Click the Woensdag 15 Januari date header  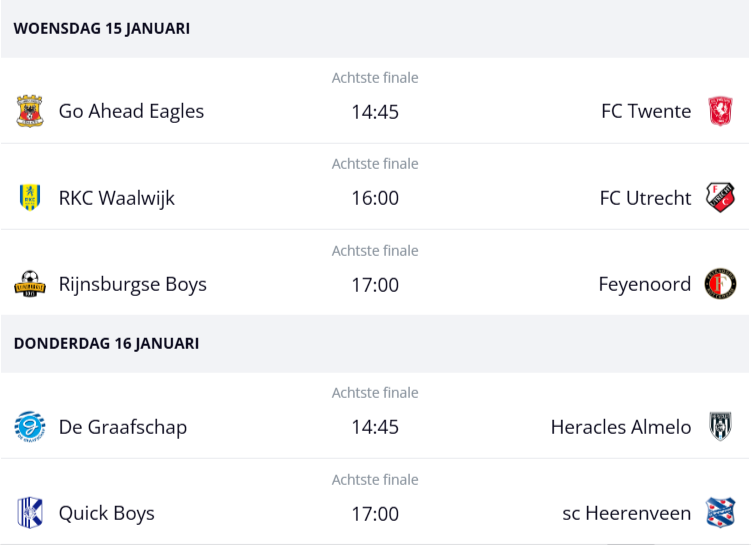[x=102, y=28]
